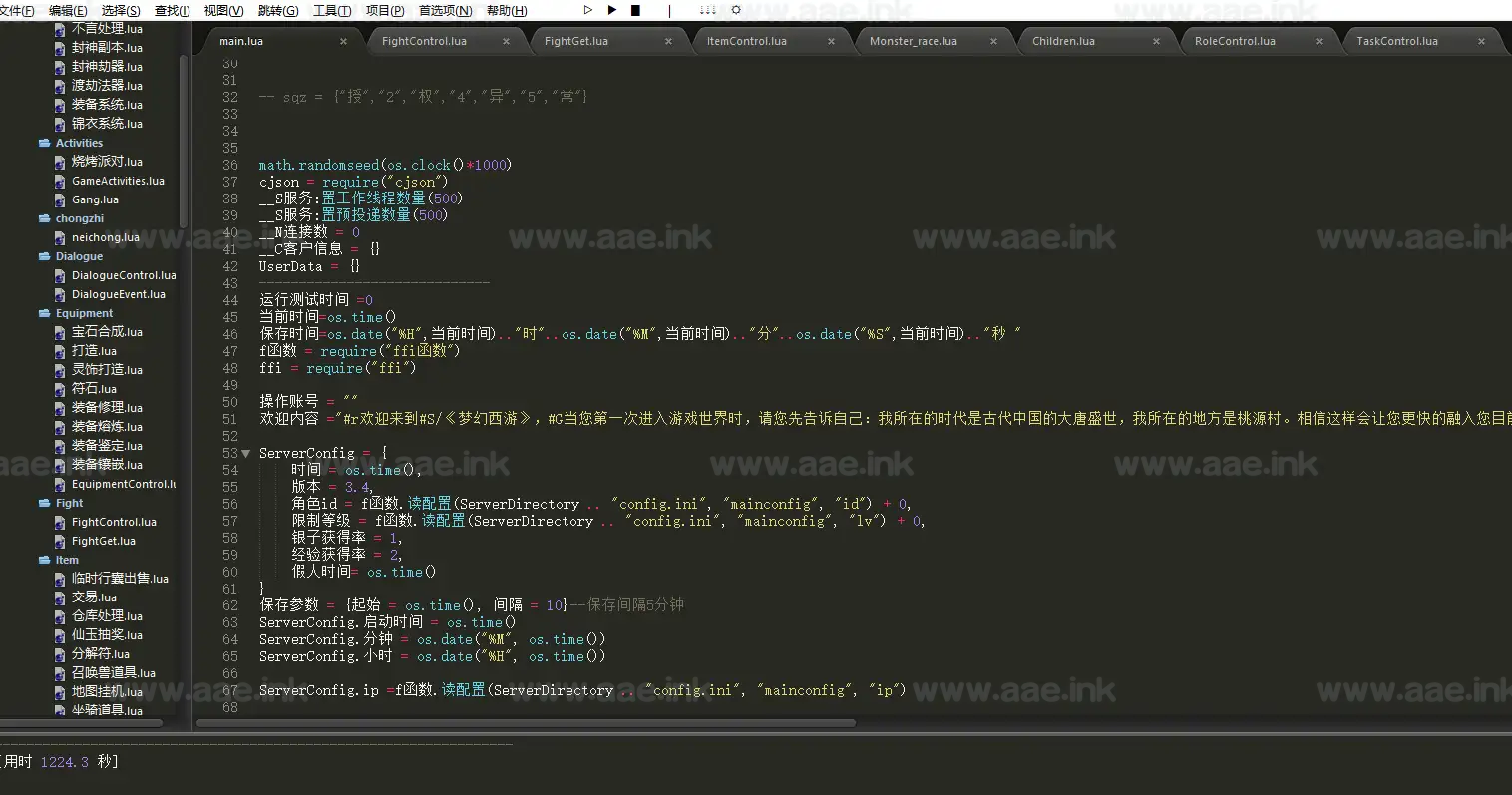Click the dotted arrows toolbar icon
Viewport: 1512px width, 795px height.
click(x=707, y=10)
